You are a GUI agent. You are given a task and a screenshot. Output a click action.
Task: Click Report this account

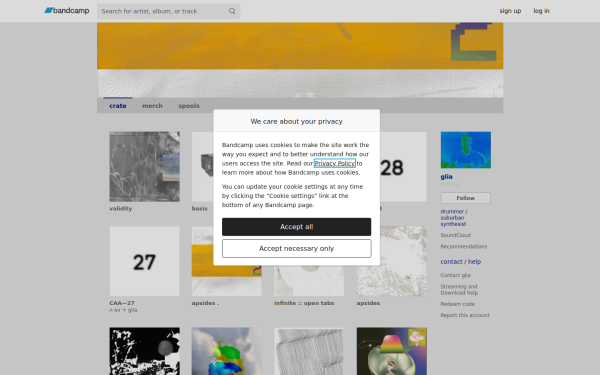[x=465, y=315]
